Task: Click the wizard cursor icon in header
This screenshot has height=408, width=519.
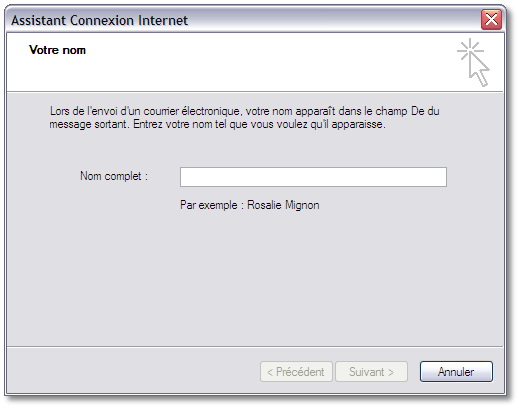Action: click(473, 63)
